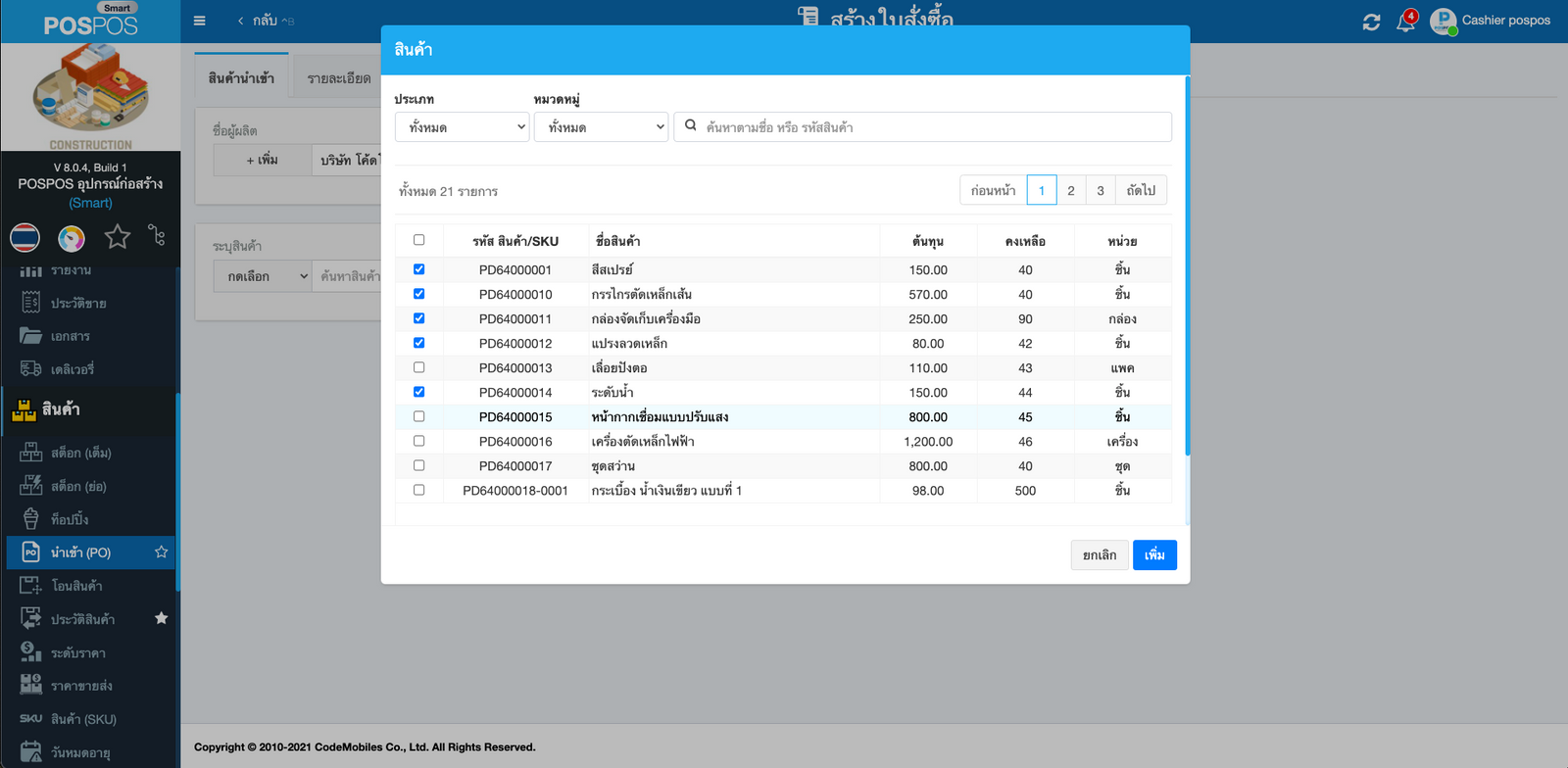Open the หมวดหมู่ category dropdown

pyautogui.click(x=601, y=127)
